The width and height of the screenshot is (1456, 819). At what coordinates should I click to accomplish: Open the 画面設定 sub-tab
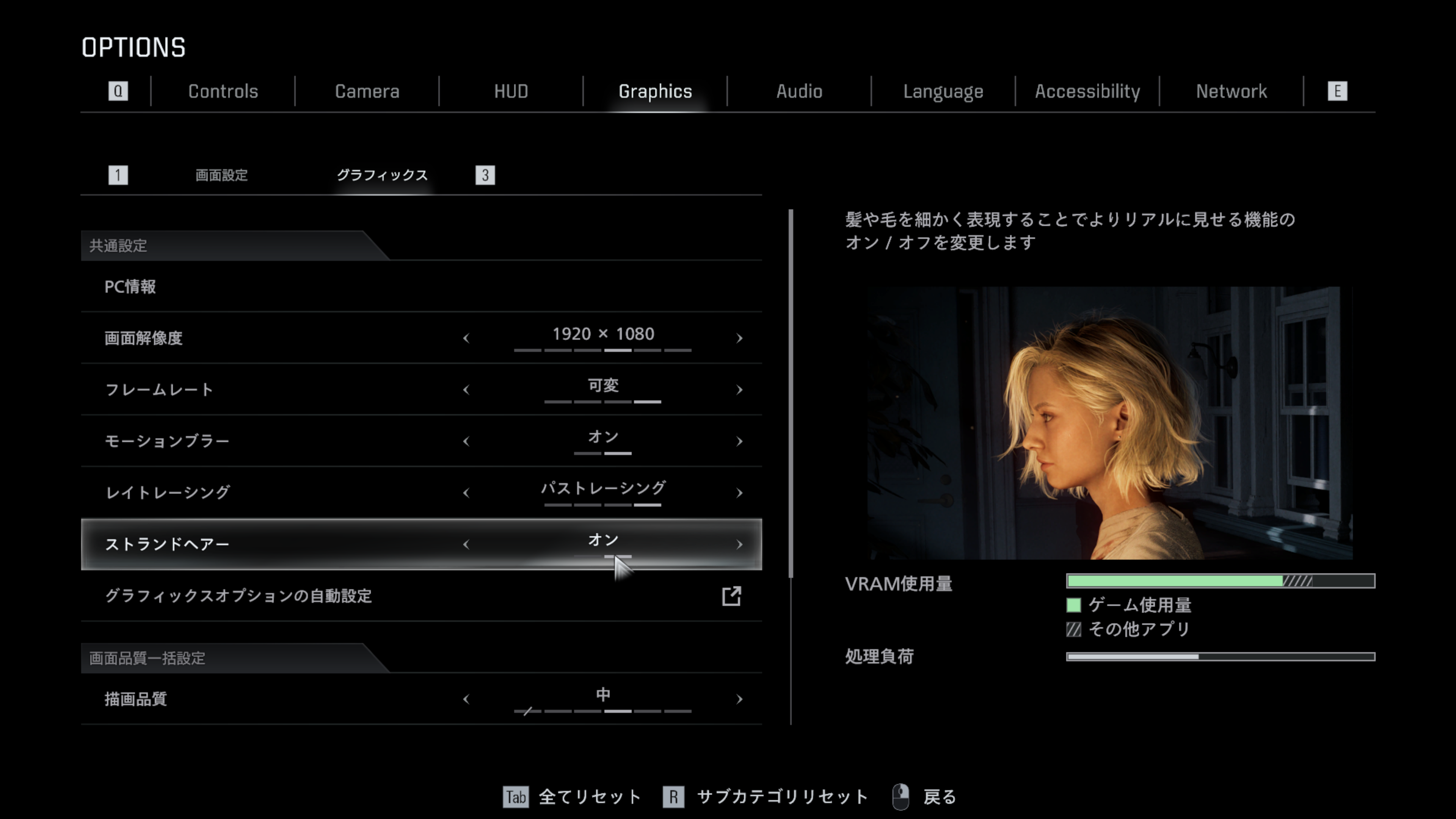click(x=221, y=175)
